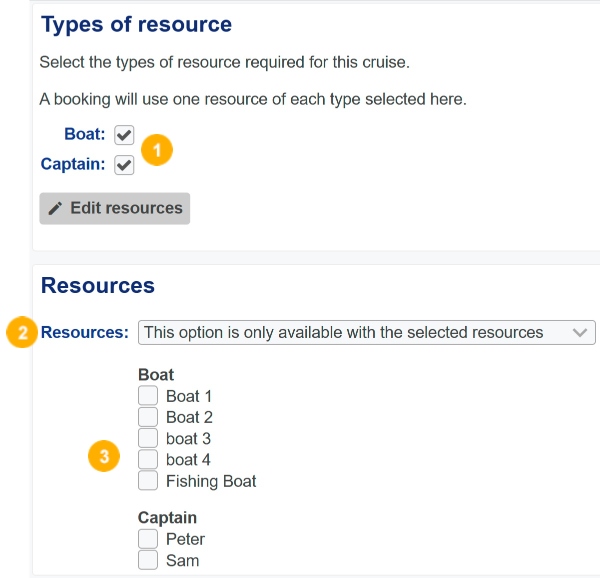The image size is (600, 578).
Task: Click the boat 3 label text
Action: pos(188,439)
